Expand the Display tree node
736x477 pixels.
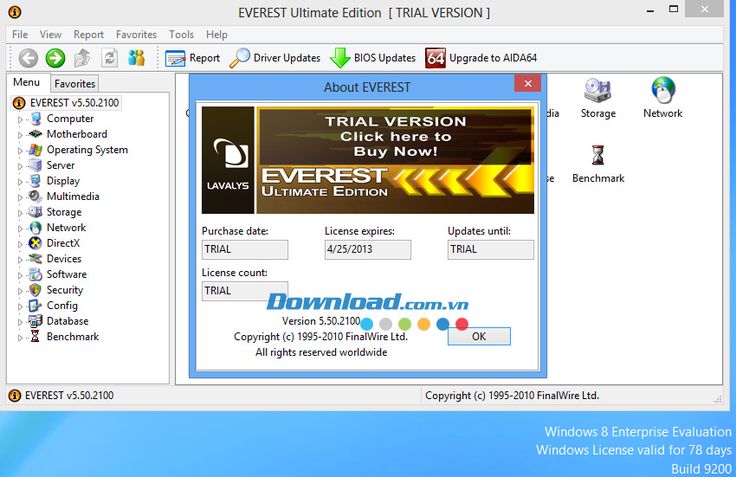tap(20, 182)
